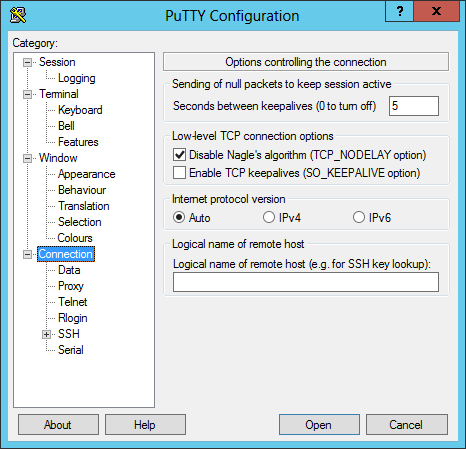Click the Open button
Image resolution: width=466 pixels, height=449 pixels.
pos(319,425)
